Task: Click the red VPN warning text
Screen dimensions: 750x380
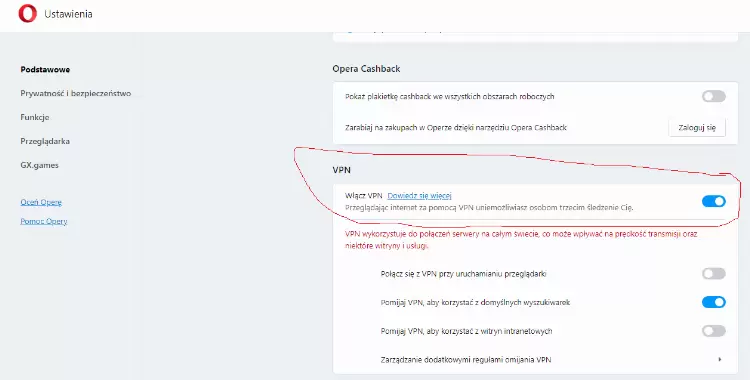Action: click(x=521, y=240)
